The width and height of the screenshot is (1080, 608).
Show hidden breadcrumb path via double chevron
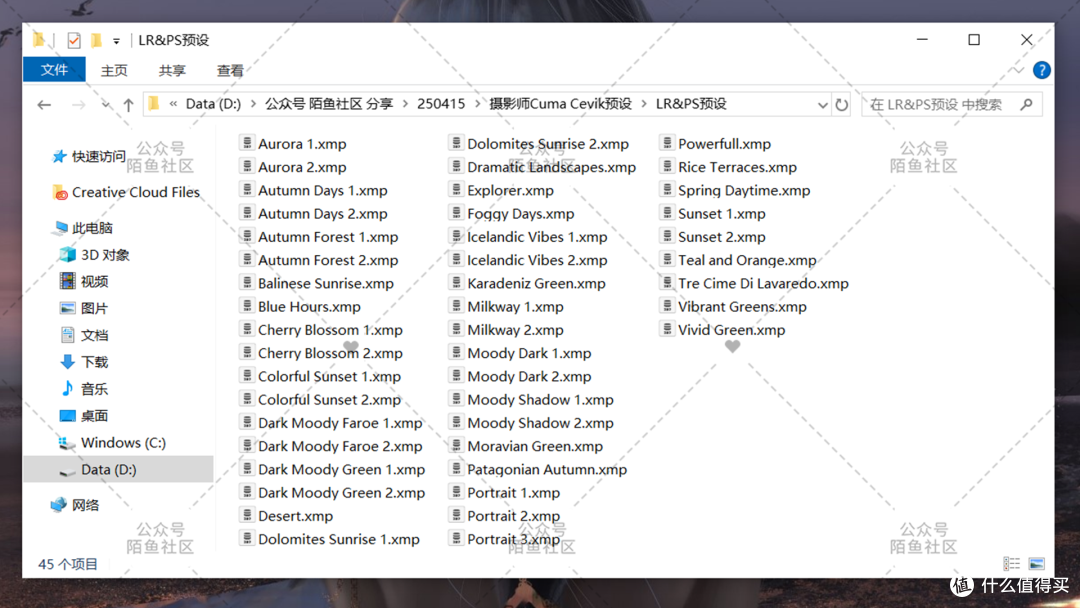[x=173, y=104]
